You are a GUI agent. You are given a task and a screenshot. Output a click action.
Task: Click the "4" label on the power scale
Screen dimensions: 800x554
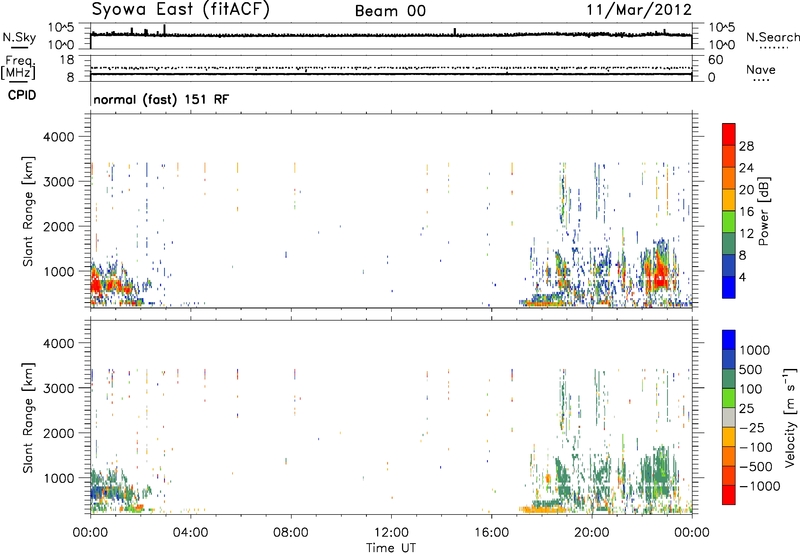pos(742,277)
